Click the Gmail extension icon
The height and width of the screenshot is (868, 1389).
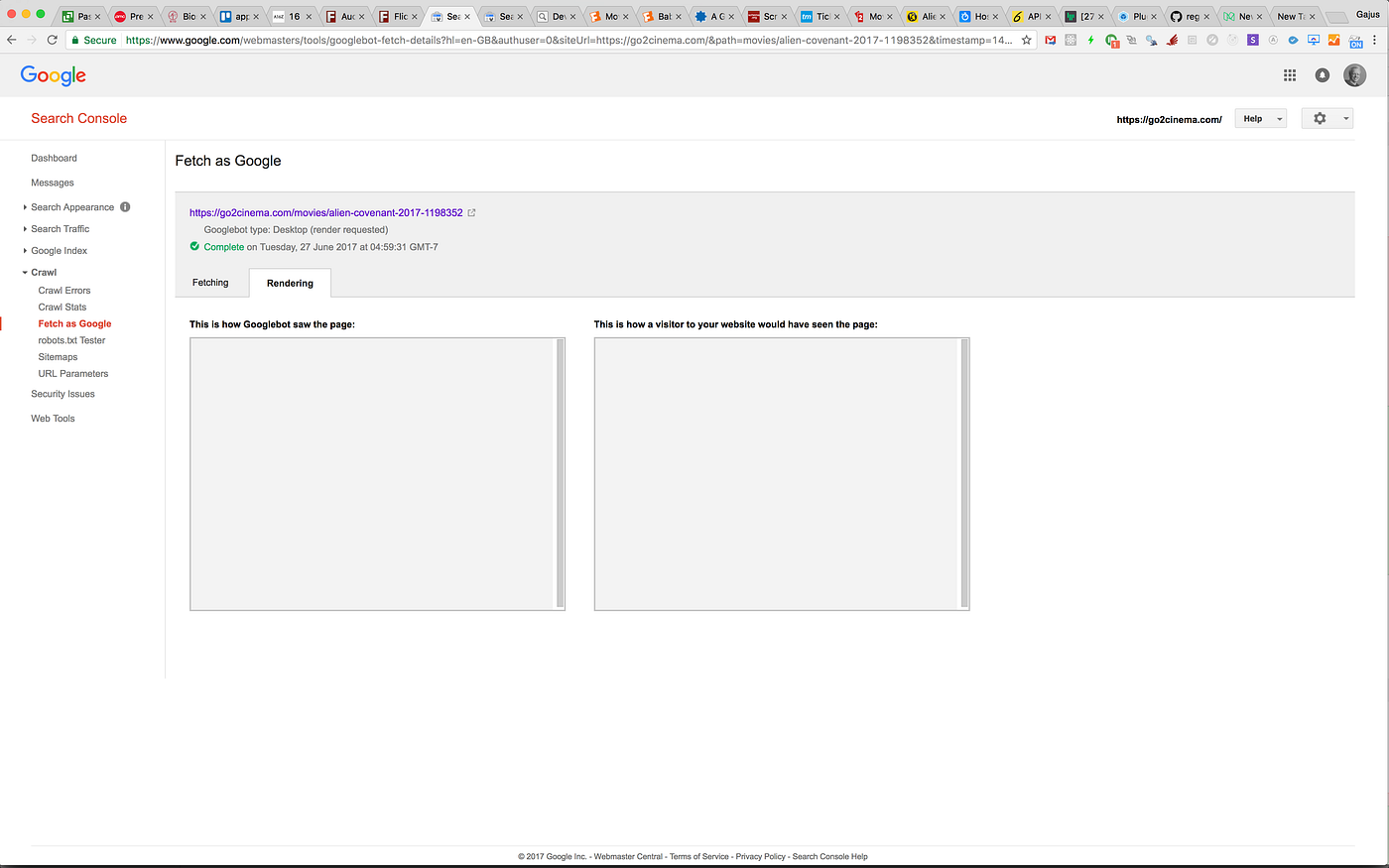point(1051,40)
